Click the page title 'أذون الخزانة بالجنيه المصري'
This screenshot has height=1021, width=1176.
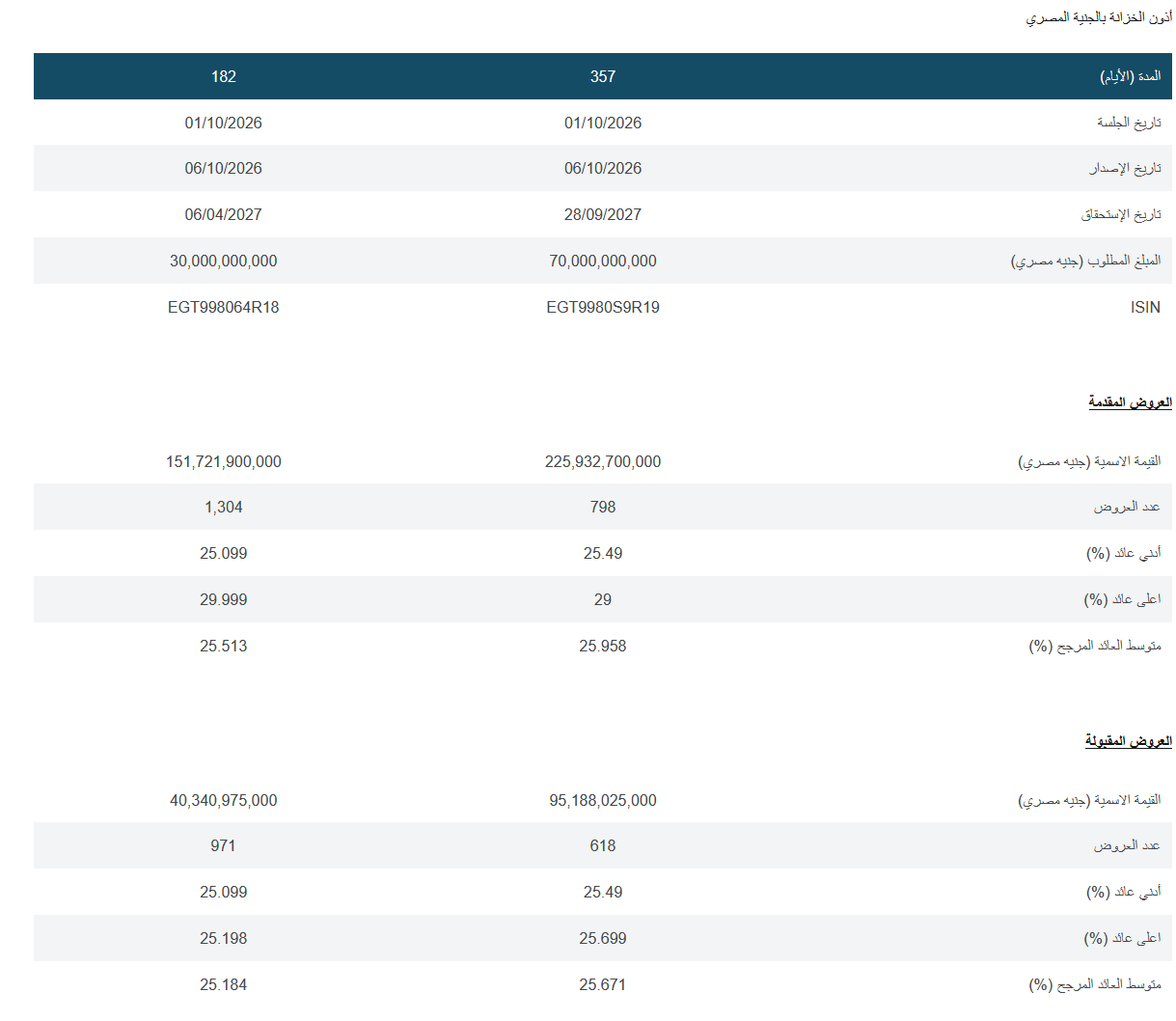(1099, 17)
